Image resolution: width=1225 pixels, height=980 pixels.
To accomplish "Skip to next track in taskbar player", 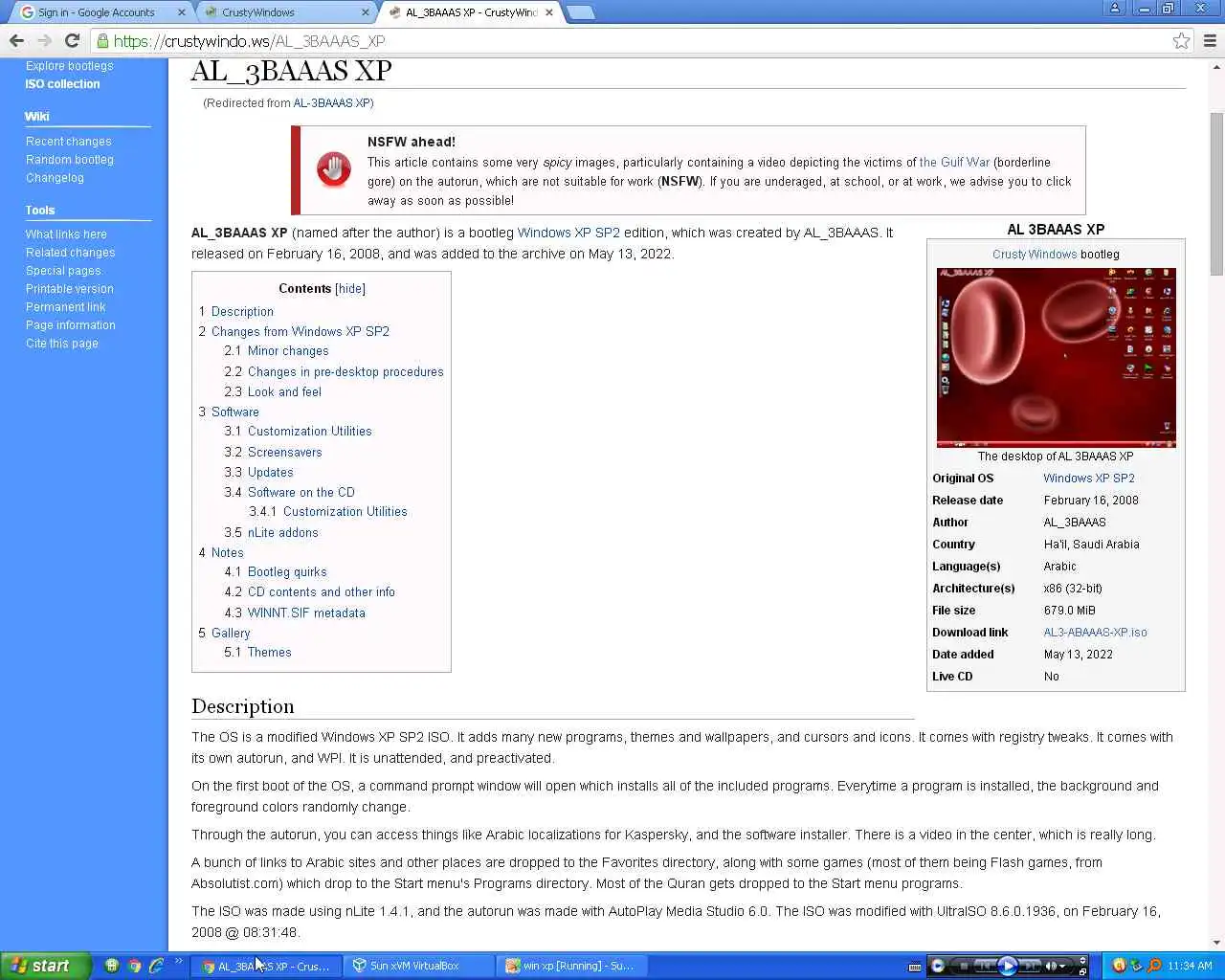I will 1029,966.
